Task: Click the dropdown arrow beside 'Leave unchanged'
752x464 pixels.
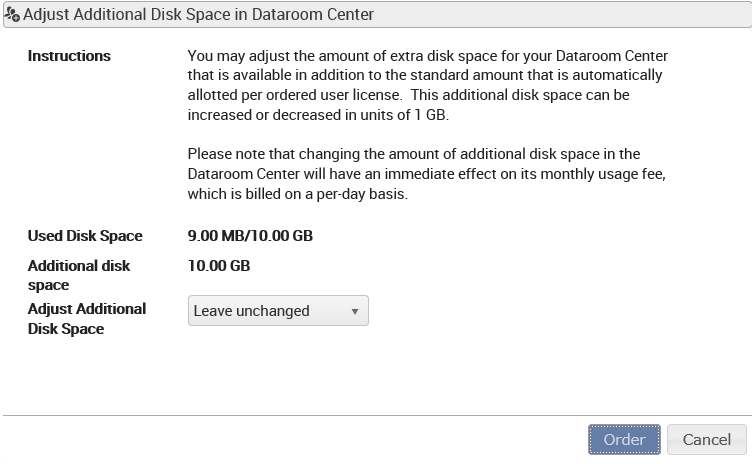Action: pos(354,311)
